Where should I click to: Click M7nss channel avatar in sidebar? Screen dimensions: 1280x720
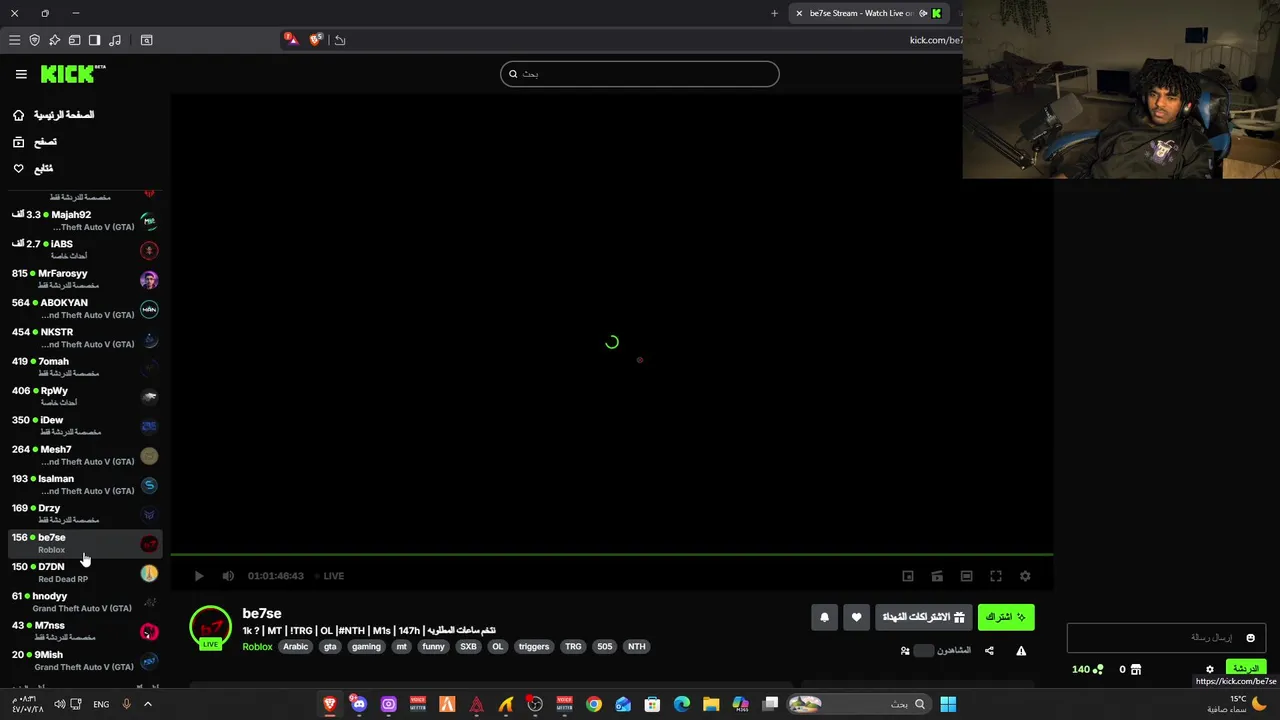click(149, 632)
